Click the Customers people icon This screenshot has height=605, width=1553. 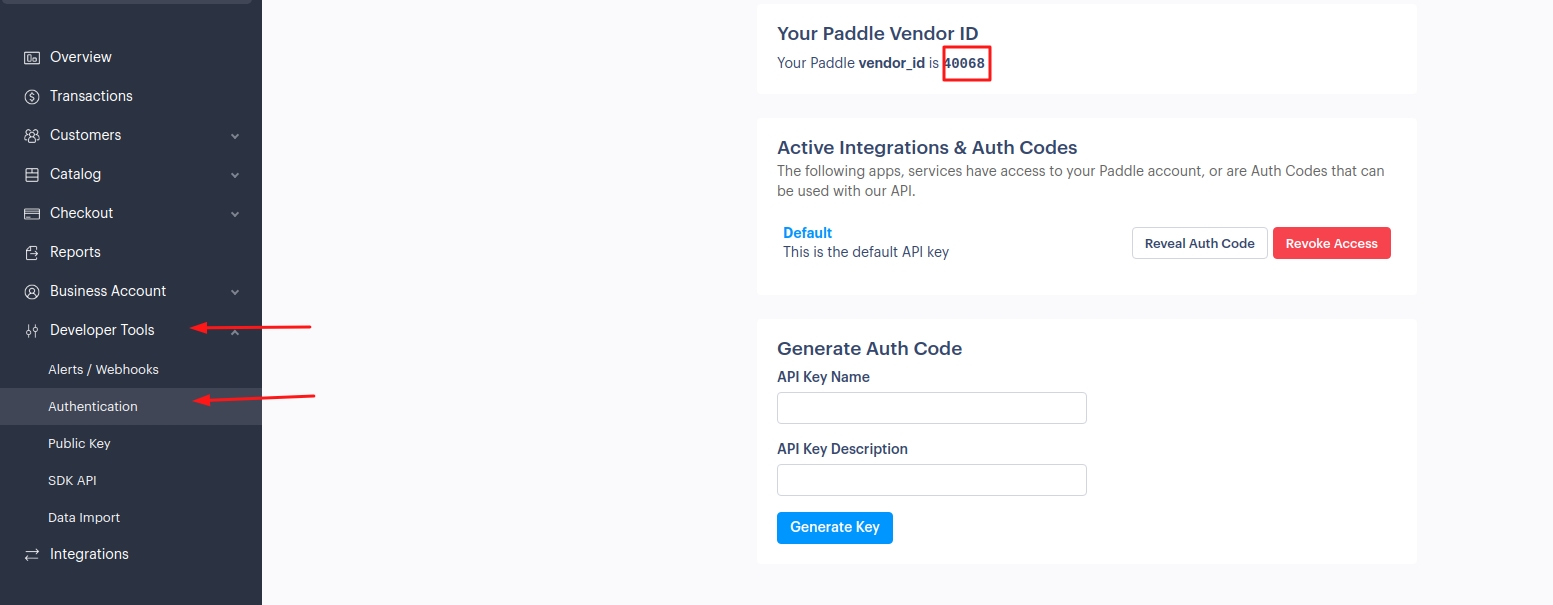coord(32,135)
